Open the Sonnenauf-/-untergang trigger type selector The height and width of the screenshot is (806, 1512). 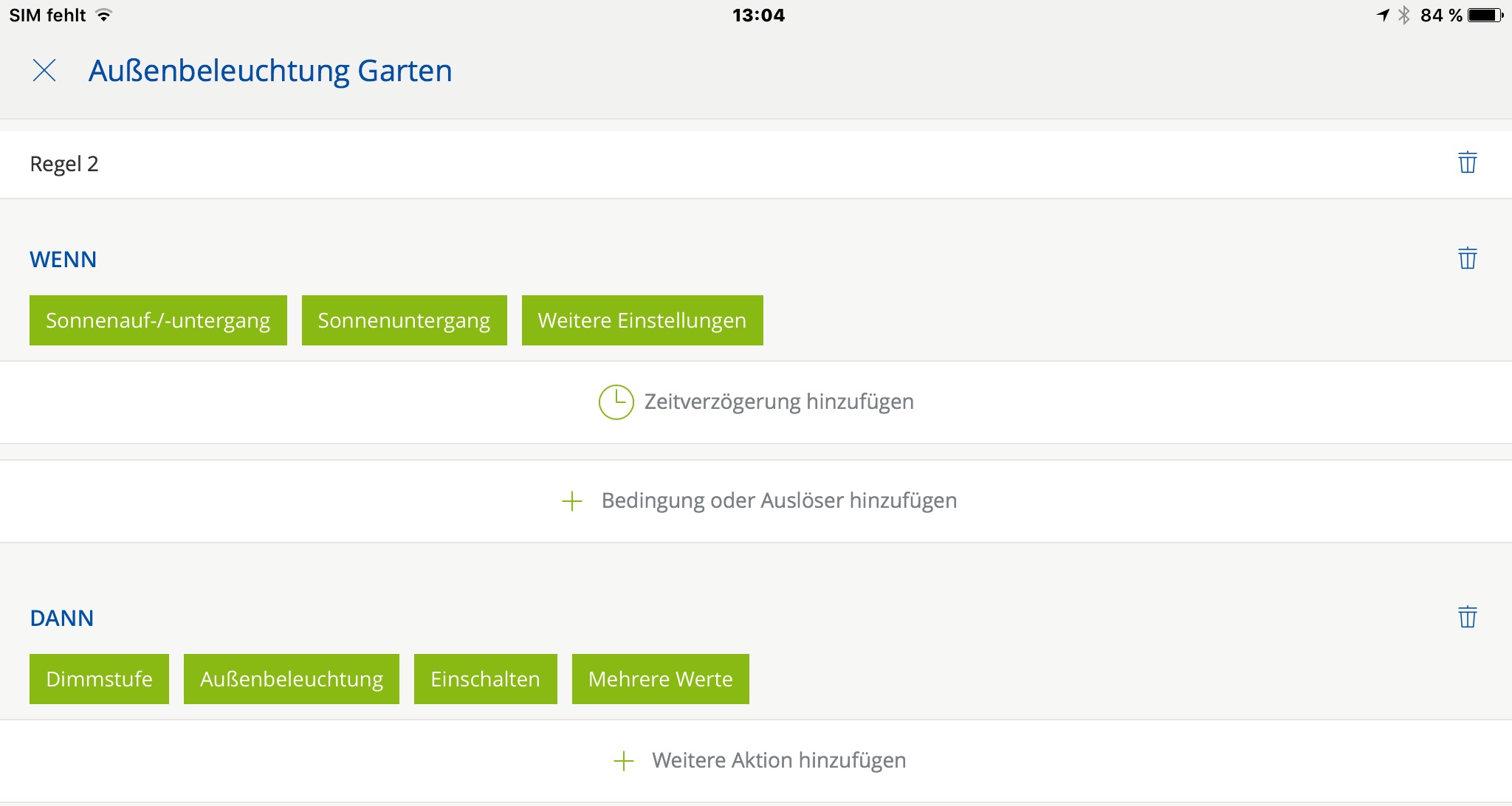coord(158,320)
